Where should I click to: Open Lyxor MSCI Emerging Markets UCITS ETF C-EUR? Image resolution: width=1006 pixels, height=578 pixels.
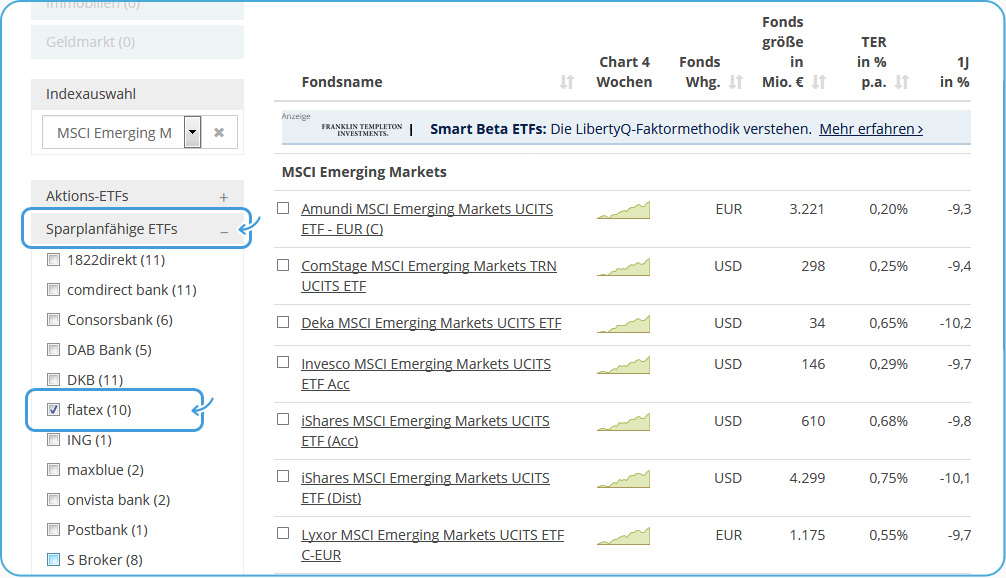432,545
